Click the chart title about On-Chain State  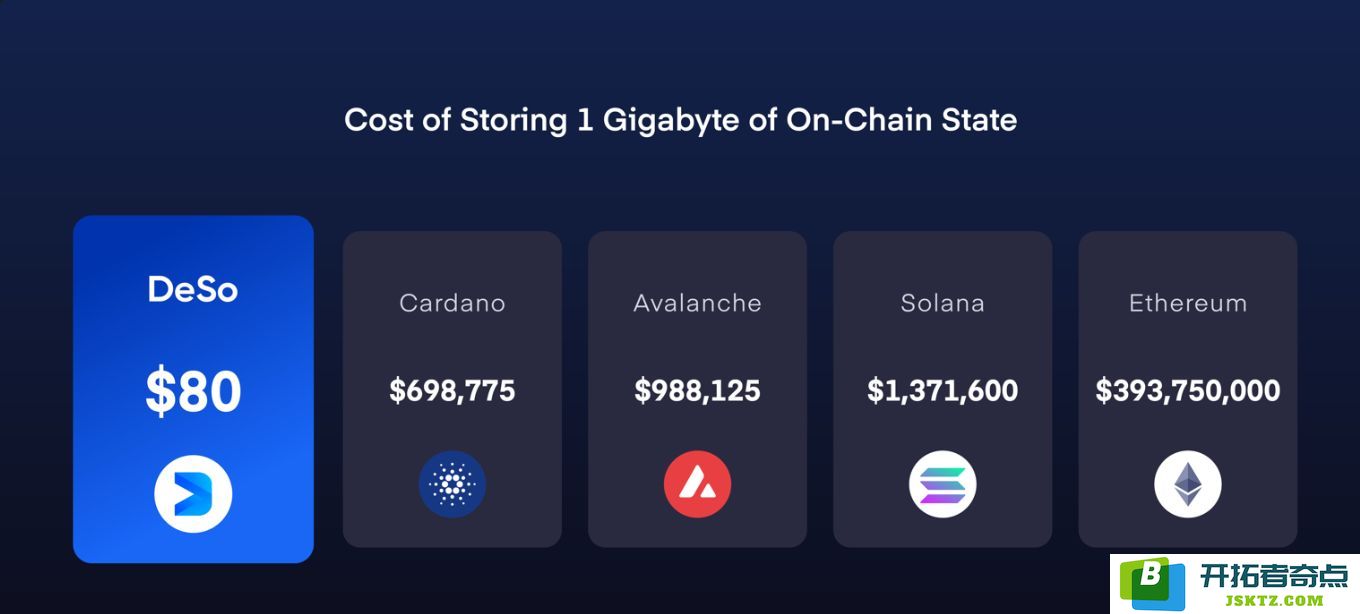click(x=680, y=120)
